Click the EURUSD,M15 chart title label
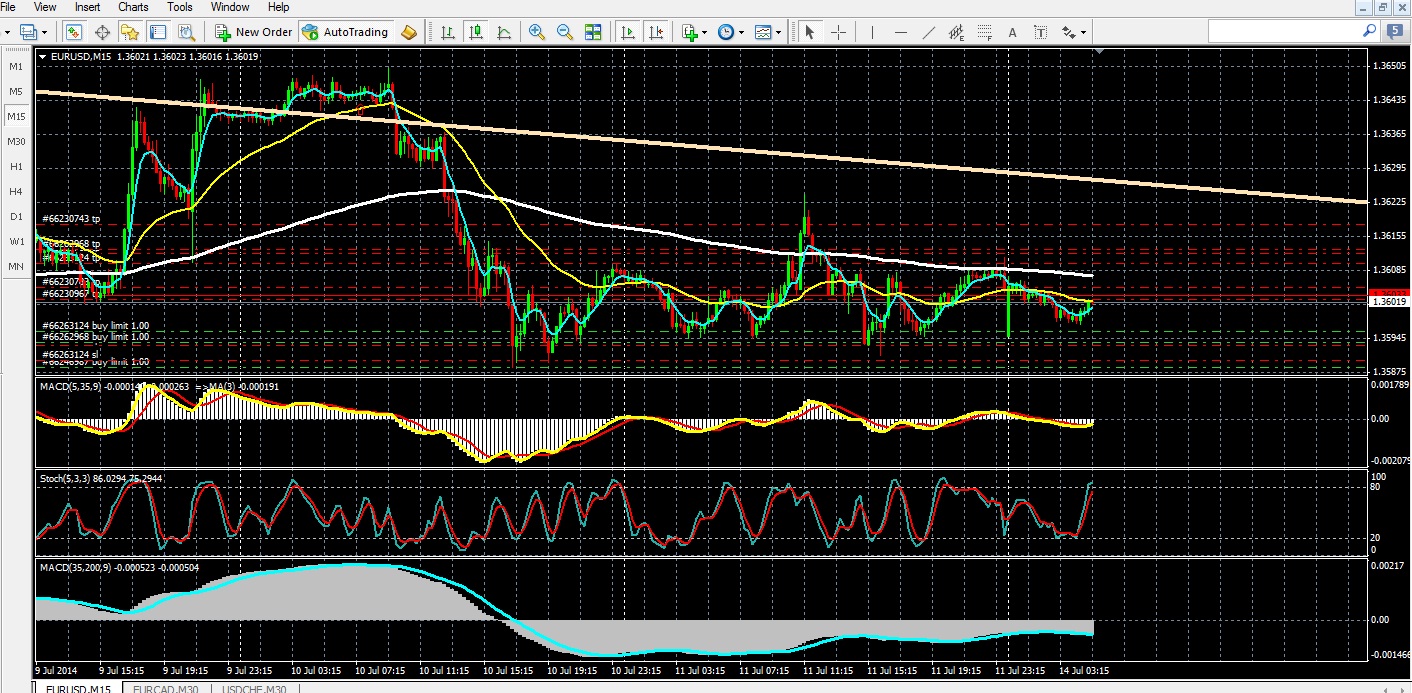The width and height of the screenshot is (1412, 693). click(82, 57)
